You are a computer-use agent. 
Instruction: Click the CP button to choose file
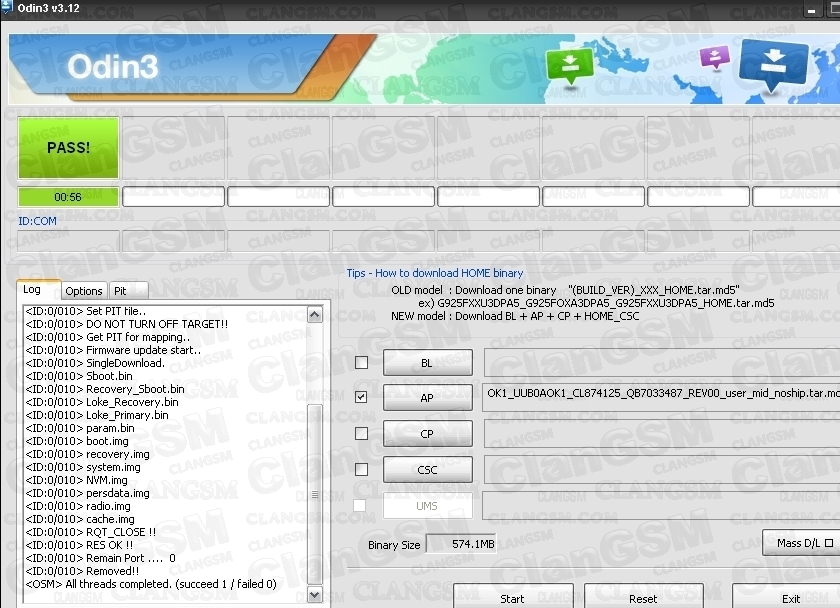tap(428, 433)
